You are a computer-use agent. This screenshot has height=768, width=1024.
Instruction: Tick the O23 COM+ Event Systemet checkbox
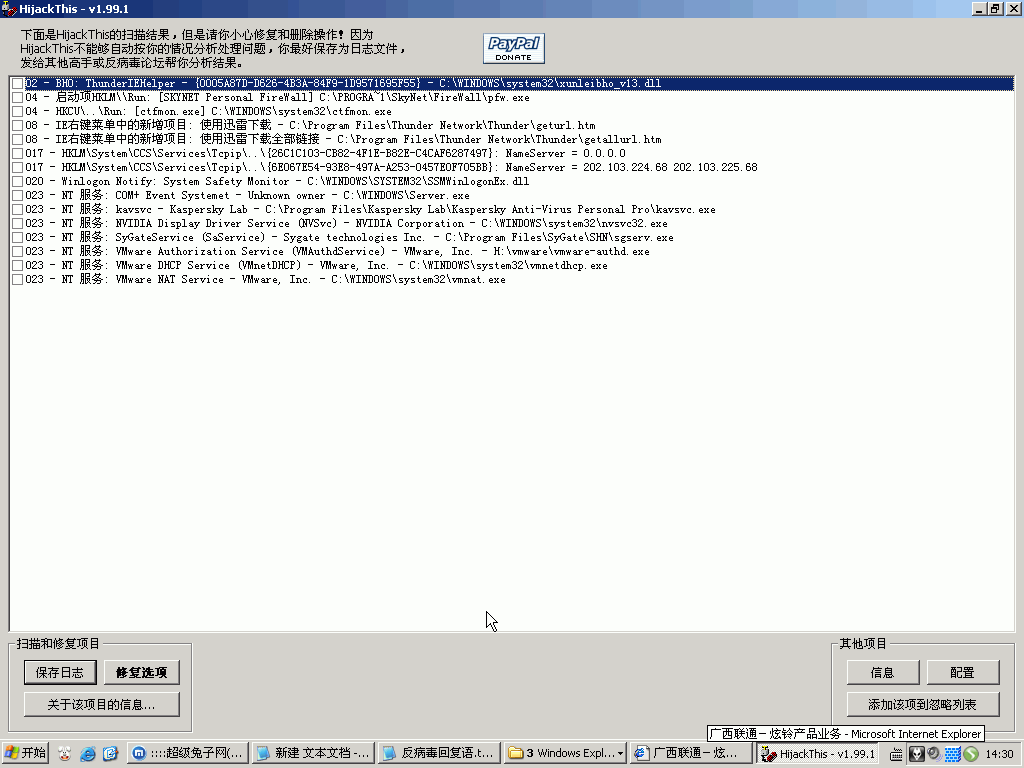pos(18,195)
